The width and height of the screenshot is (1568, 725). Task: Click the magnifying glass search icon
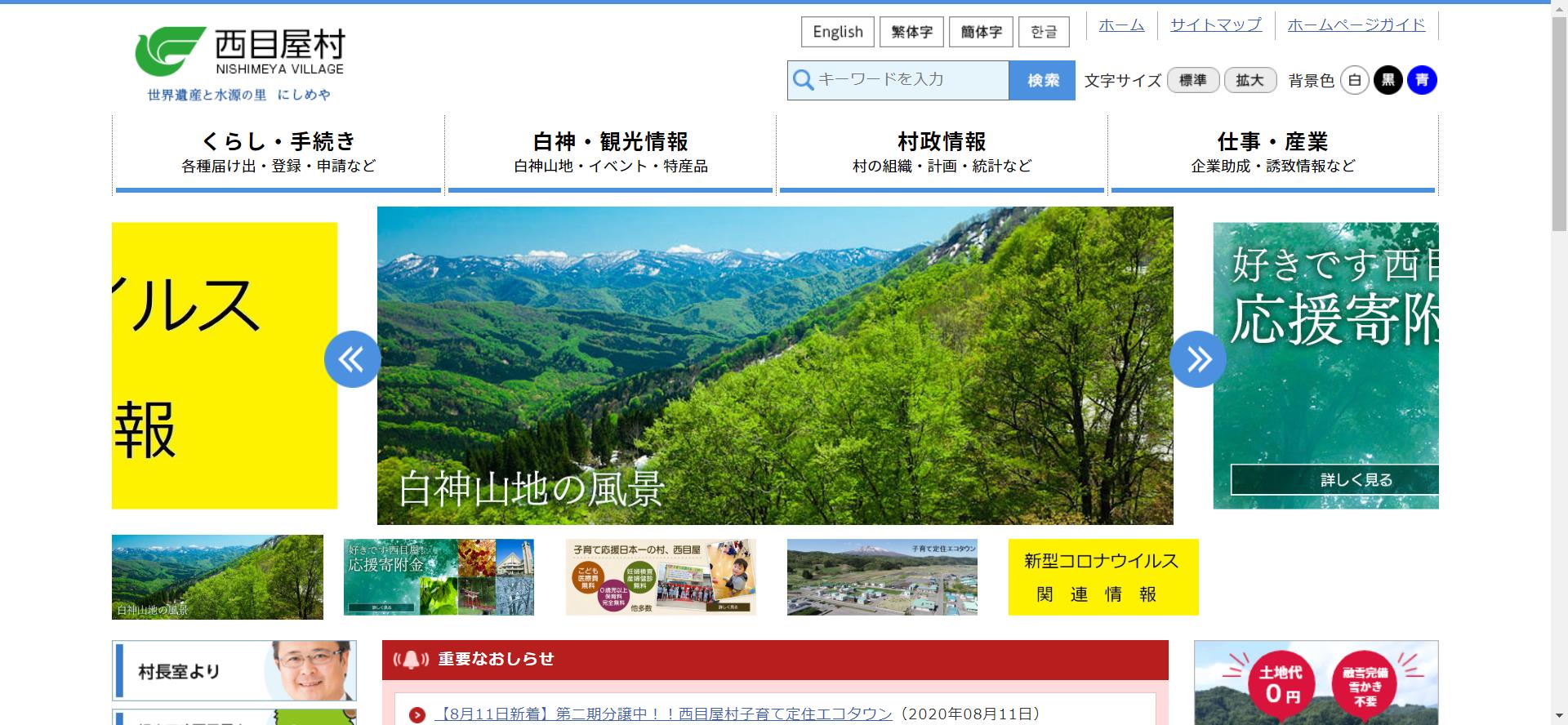804,80
